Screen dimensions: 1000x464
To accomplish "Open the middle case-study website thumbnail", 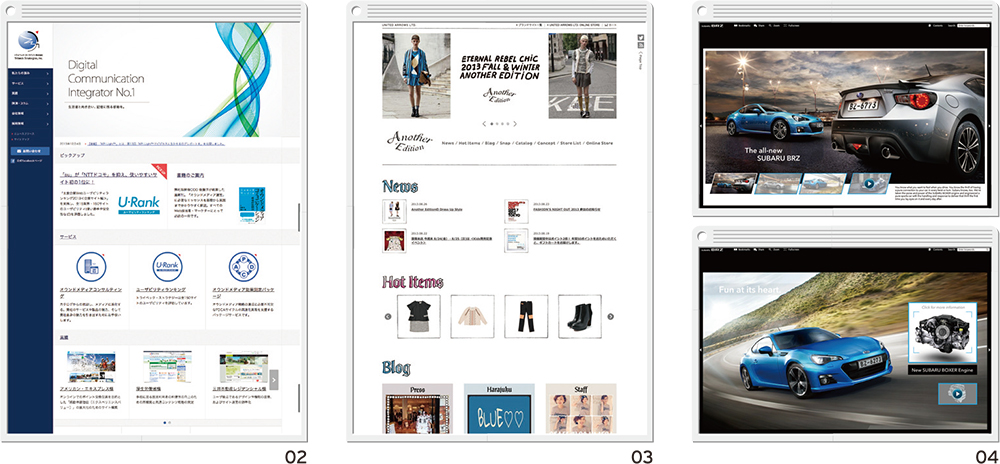I will (x=167, y=366).
